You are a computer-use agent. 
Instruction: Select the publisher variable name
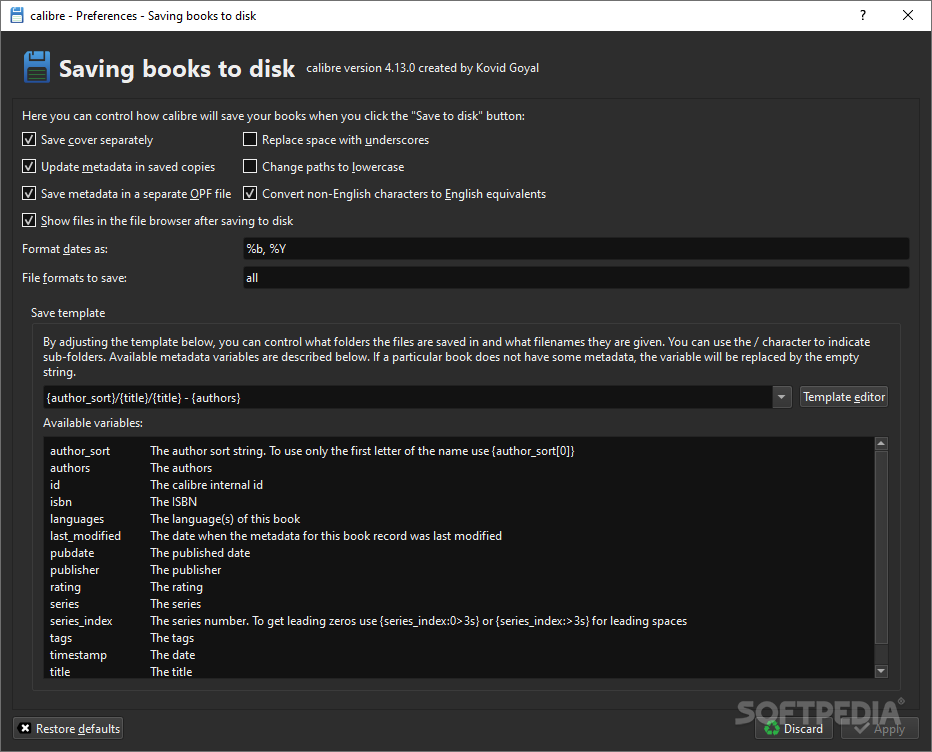[74, 570]
